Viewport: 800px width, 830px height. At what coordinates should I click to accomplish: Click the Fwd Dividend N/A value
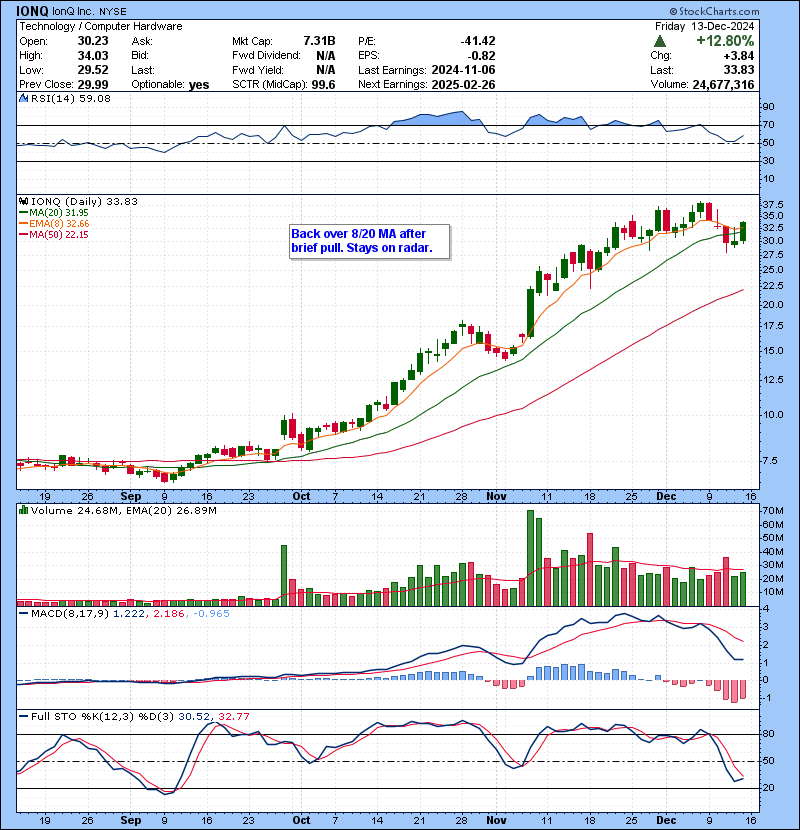pyautogui.click(x=326, y=56)
